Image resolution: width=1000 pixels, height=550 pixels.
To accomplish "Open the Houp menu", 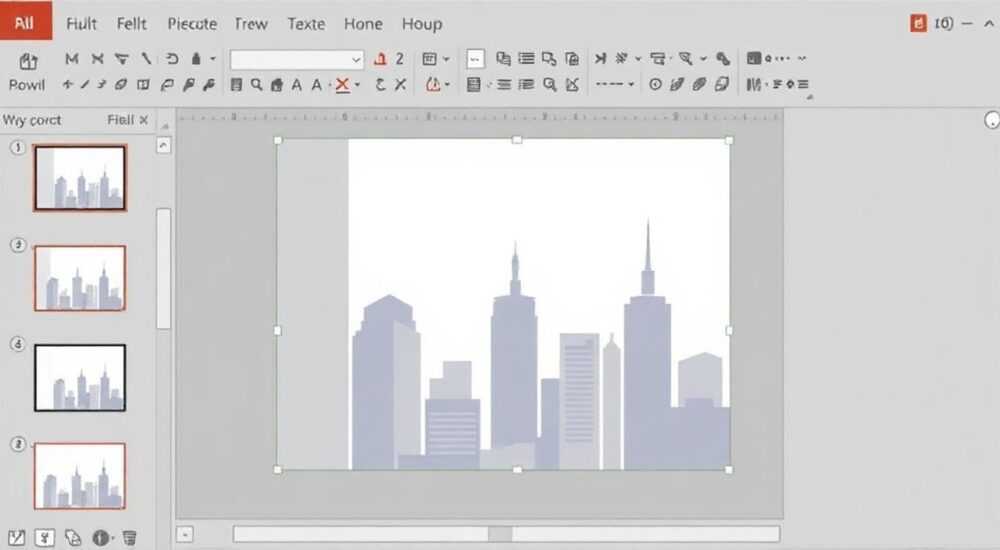I will coord(422,24).
